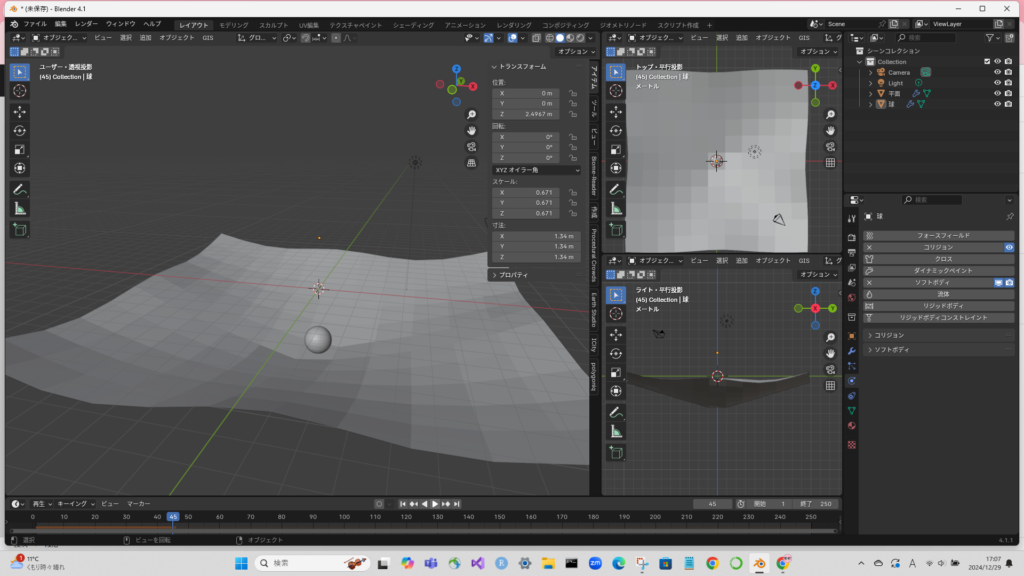Toggle camera view in main viewport
1024x576 pixels.
click(x=471, y=146)
